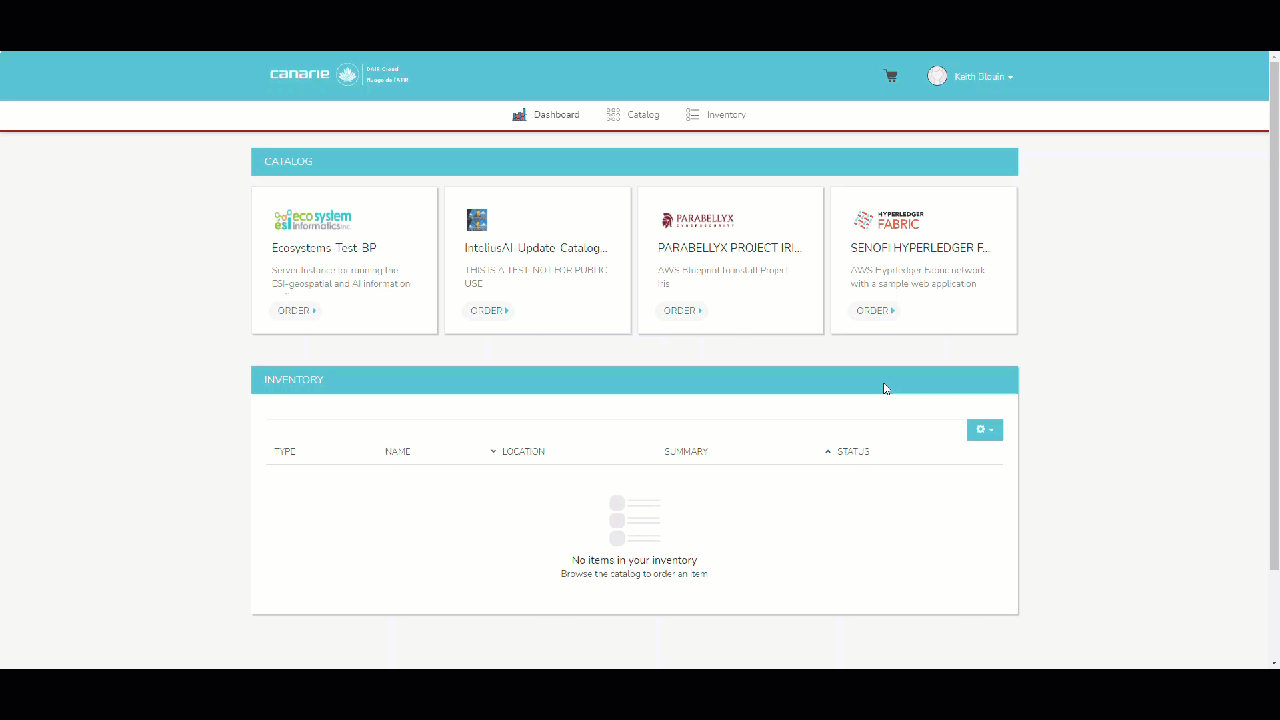
Task: Click the empty inventory list placeholder icon
Action: coord(635,520)
